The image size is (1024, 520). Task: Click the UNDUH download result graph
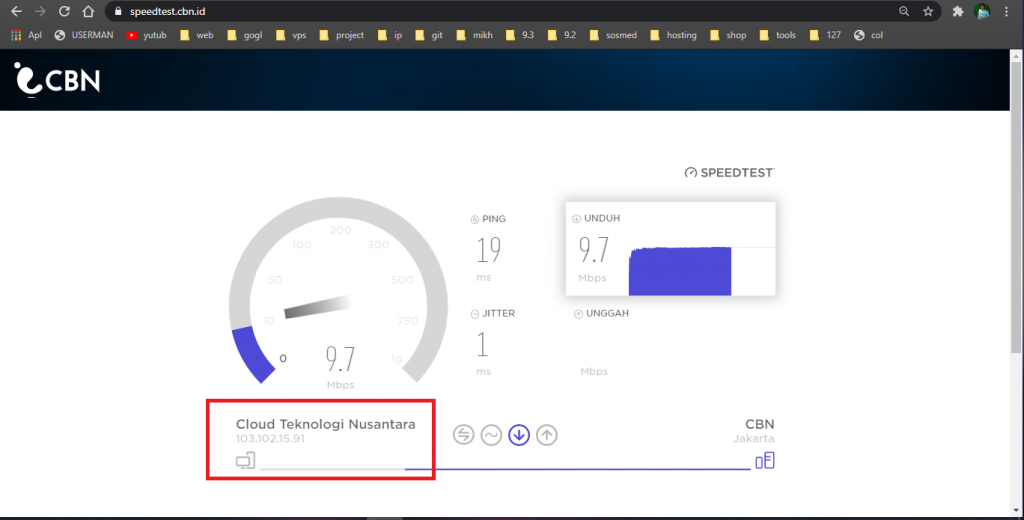[680, 268]
